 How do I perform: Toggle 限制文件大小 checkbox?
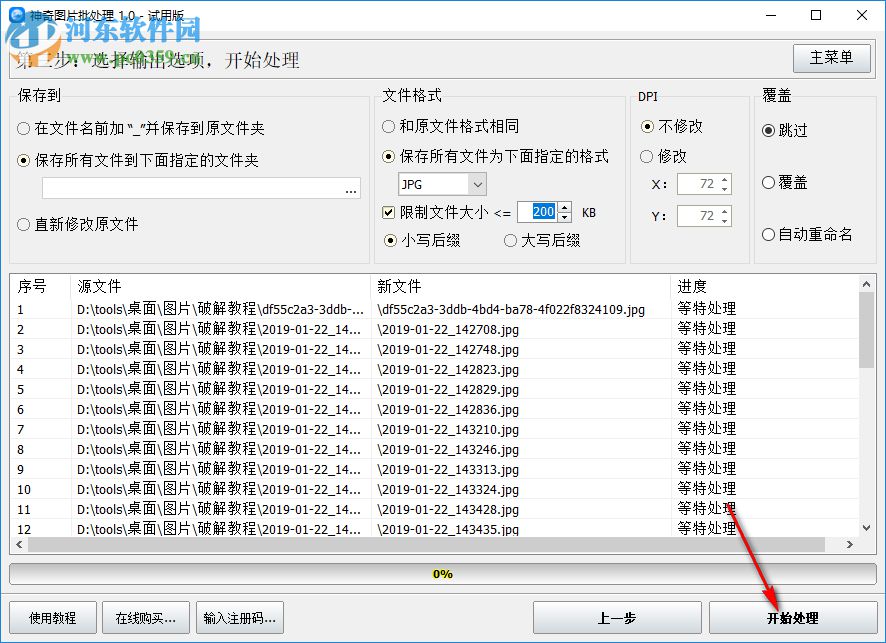click(x=388, y=212)
